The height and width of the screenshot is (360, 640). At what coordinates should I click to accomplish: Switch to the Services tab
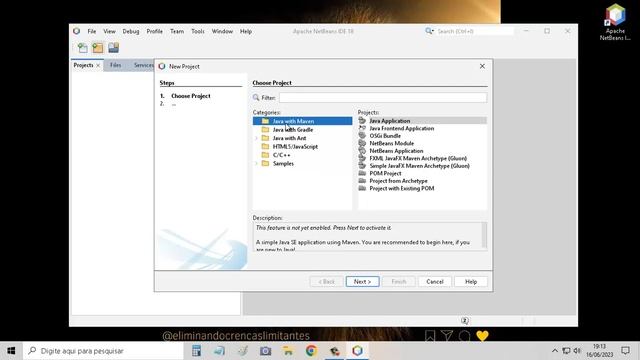143,65
